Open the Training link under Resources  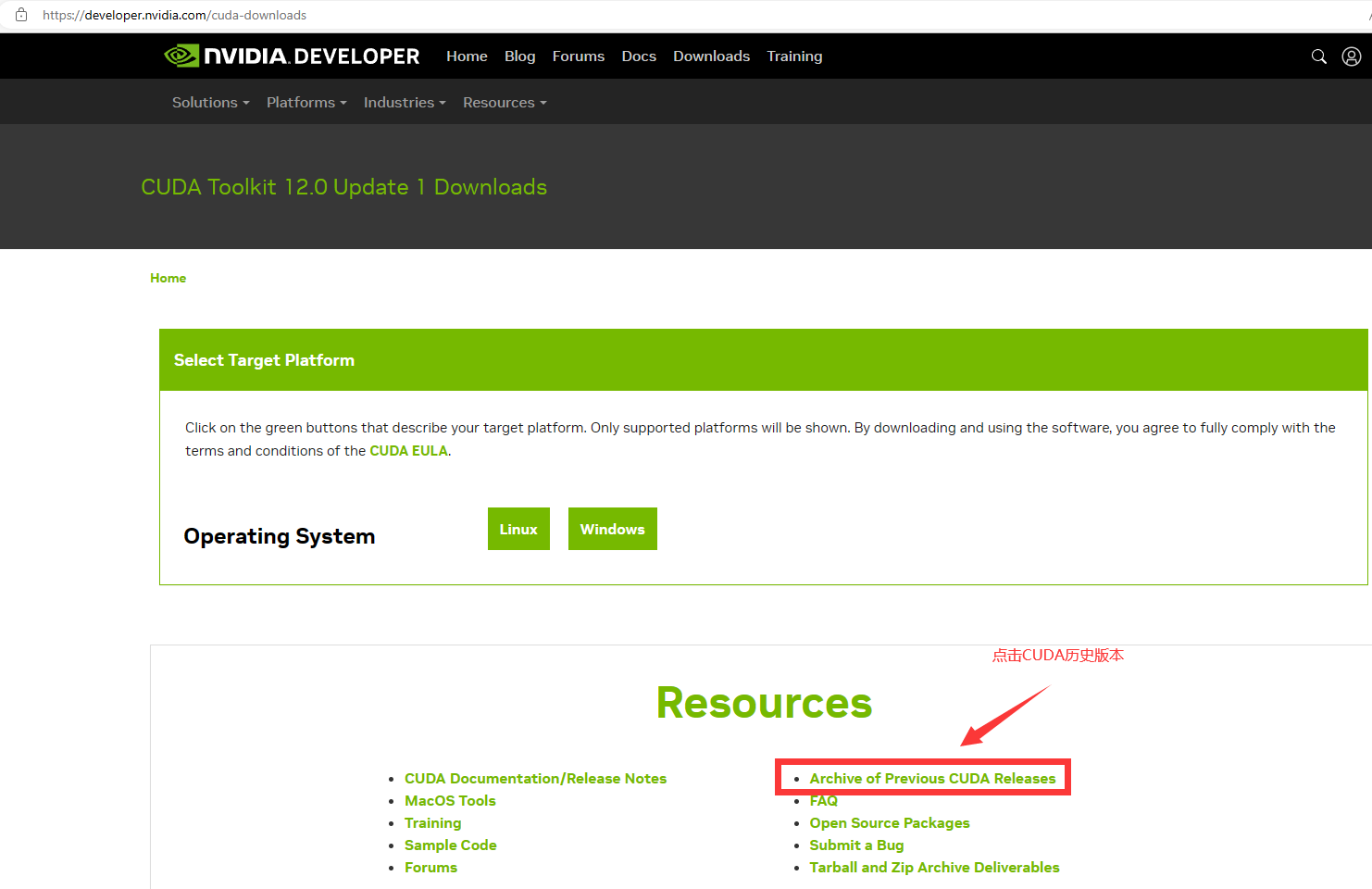tap(432, 823)
